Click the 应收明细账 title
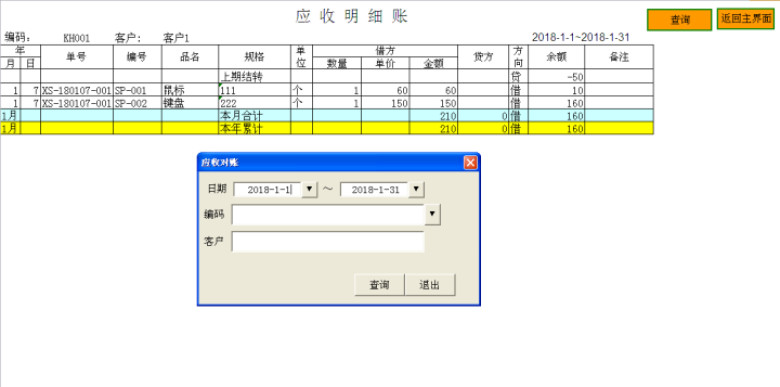780x387 pixels. tap(352, 16)
